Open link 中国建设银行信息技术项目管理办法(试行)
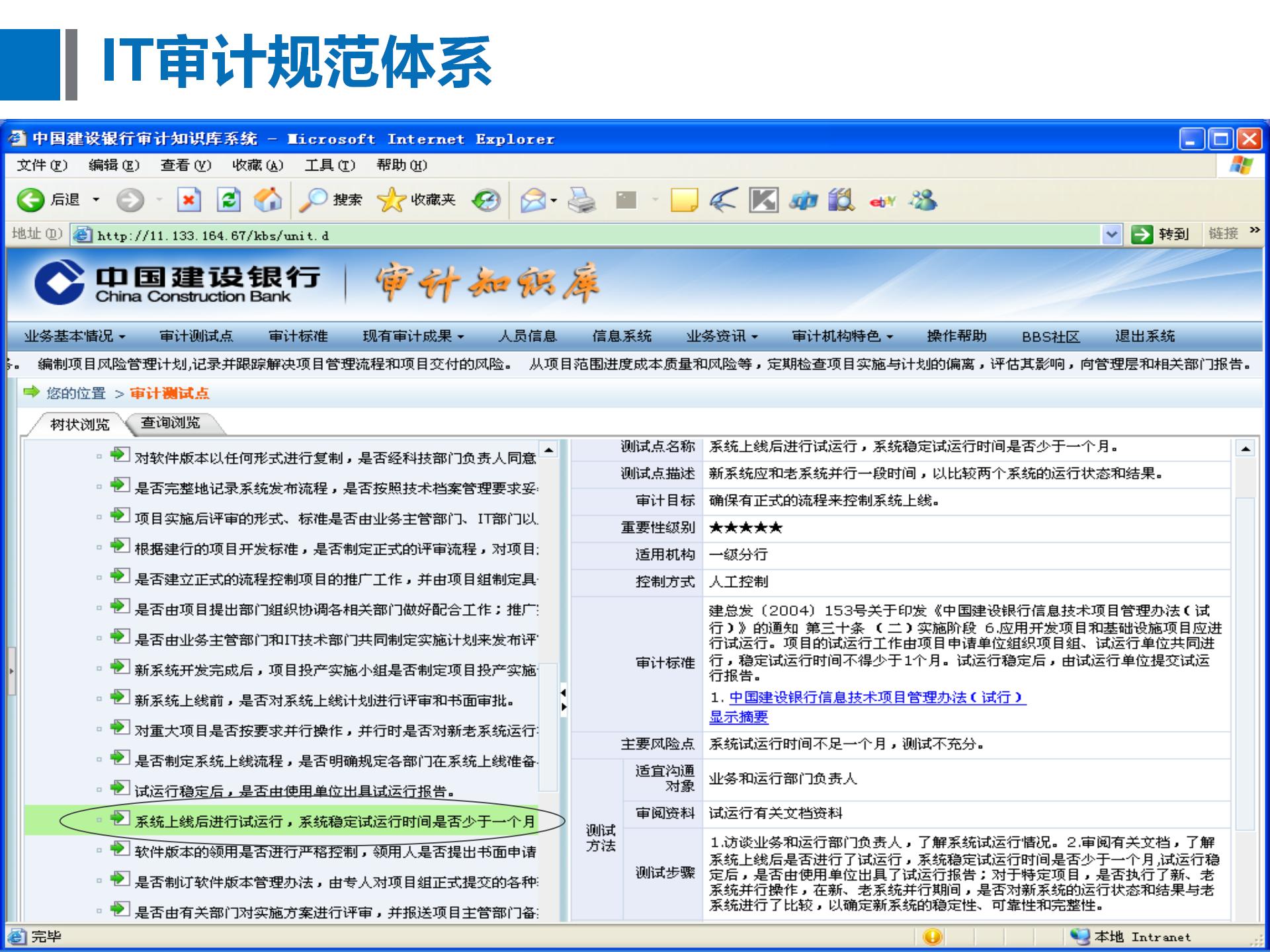1270x952 pixels. pyautogui.click(x=877, y=697)
